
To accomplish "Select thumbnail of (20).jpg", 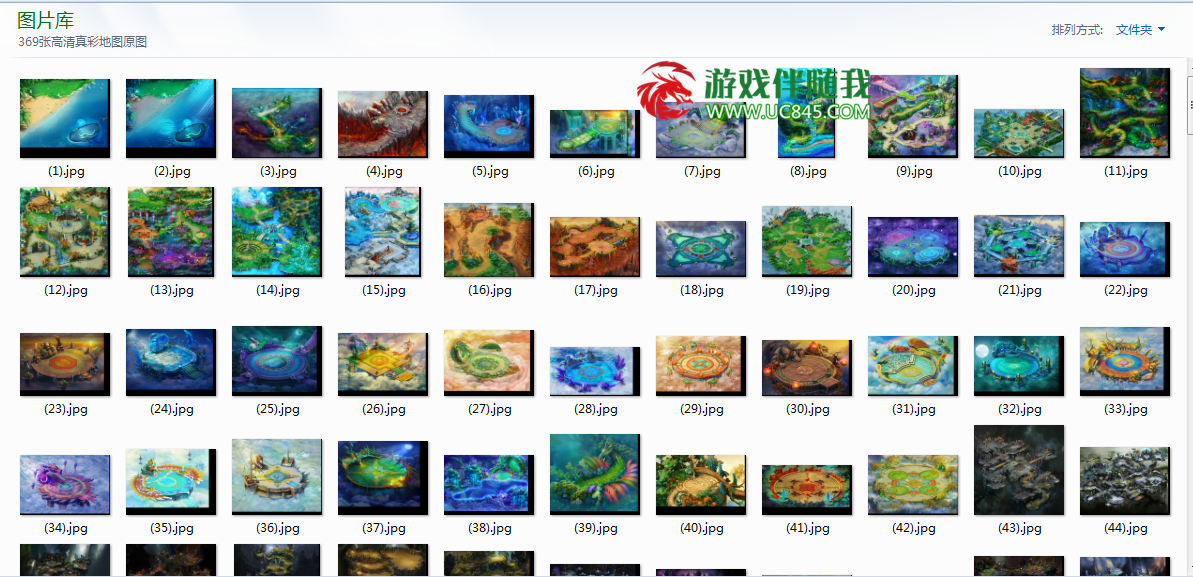I will pyautogui.click(x=913, y=247).
